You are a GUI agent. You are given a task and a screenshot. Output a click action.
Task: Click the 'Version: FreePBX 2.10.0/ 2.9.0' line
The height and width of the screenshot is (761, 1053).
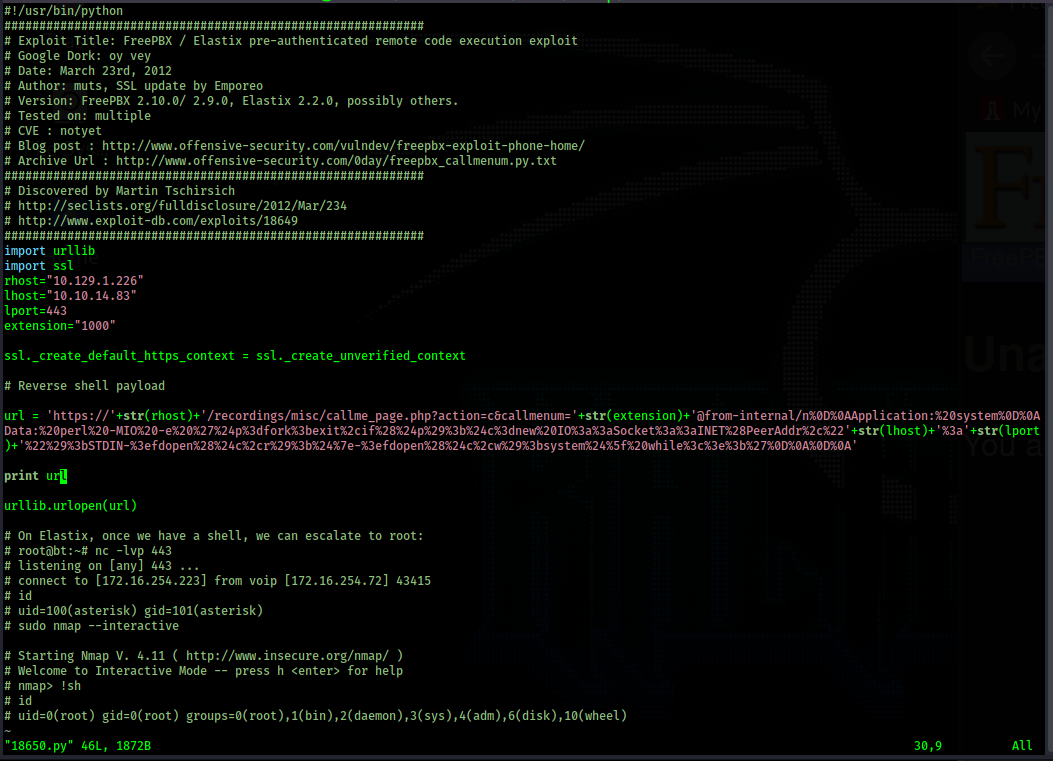231,101
